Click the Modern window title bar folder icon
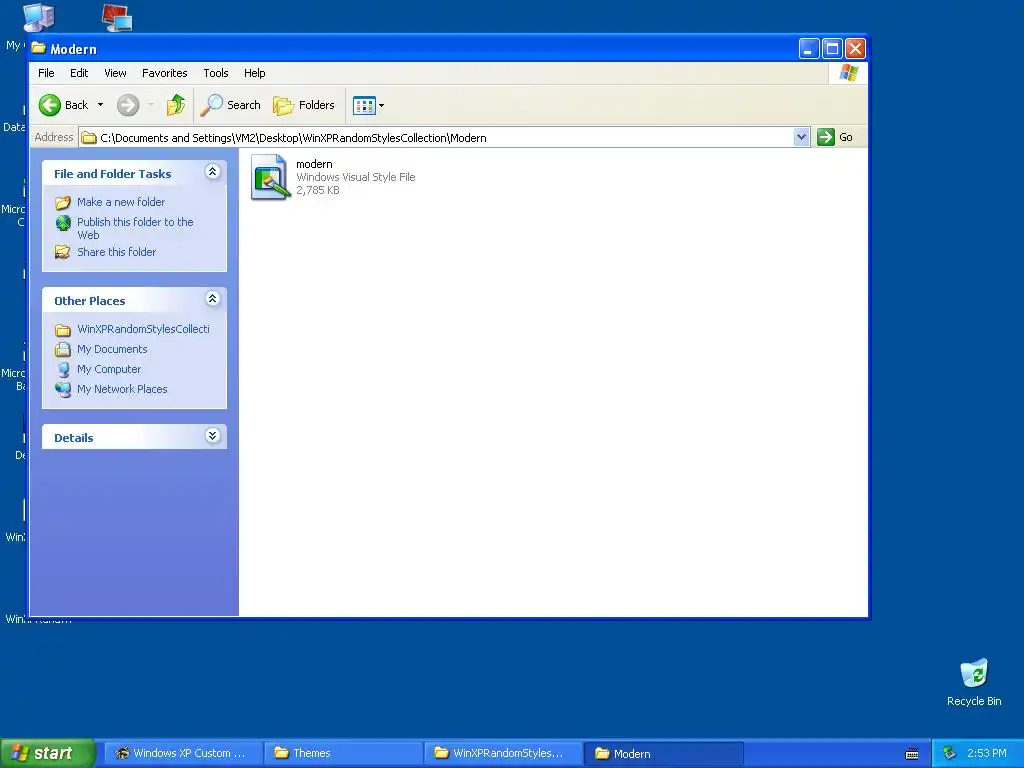The width and height of the screenshot is (1024, 768). pyautogui.click(x=39, y=48)
